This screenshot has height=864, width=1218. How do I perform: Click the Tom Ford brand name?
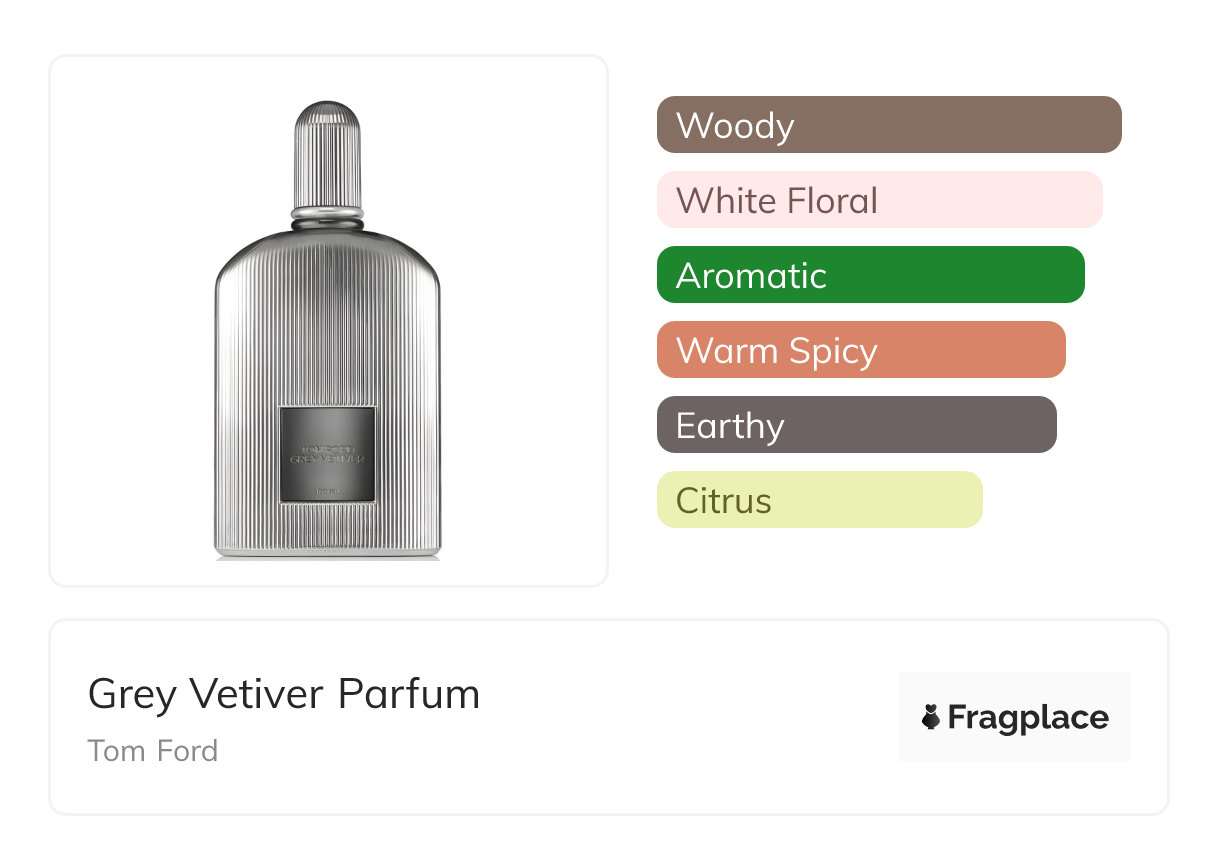pos(153,750)
